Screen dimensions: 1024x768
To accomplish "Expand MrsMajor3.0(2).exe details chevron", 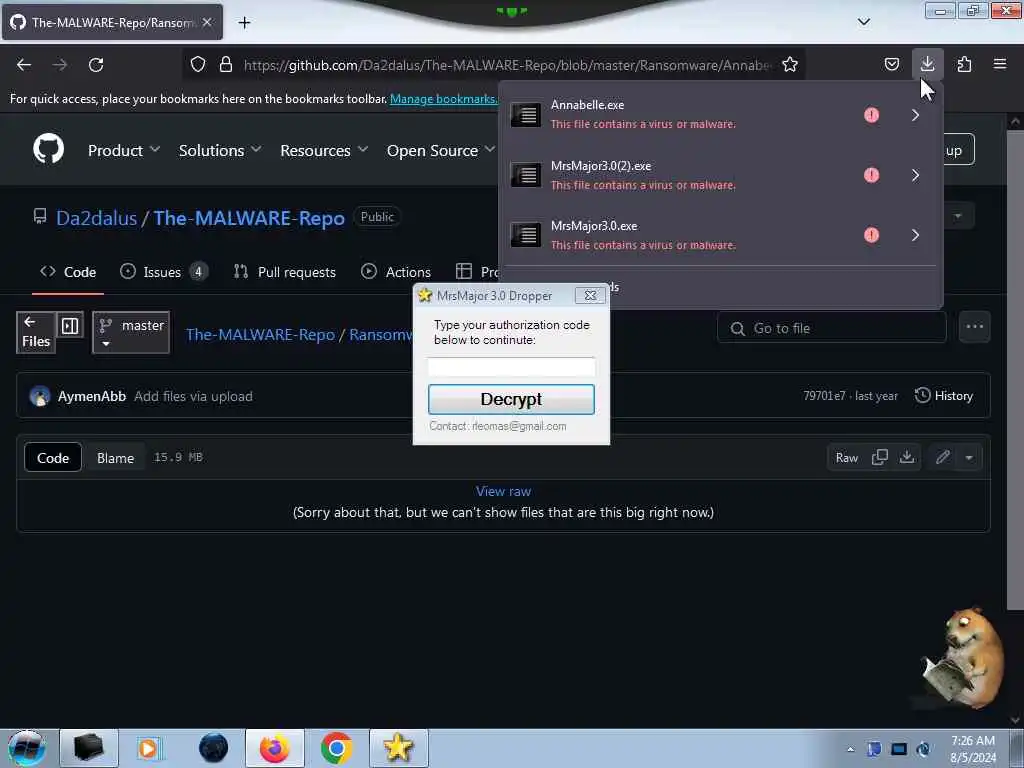I will (x=915, y=175).
